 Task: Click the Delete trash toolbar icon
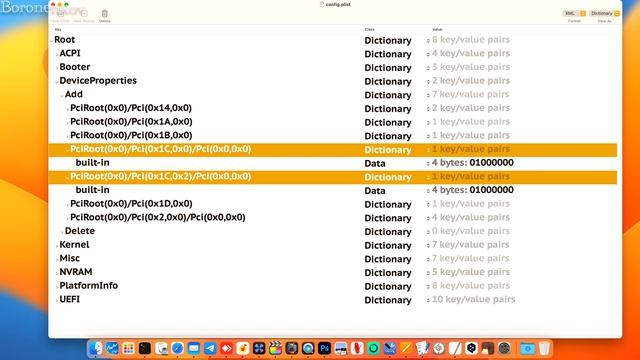[x=104, y=13]
